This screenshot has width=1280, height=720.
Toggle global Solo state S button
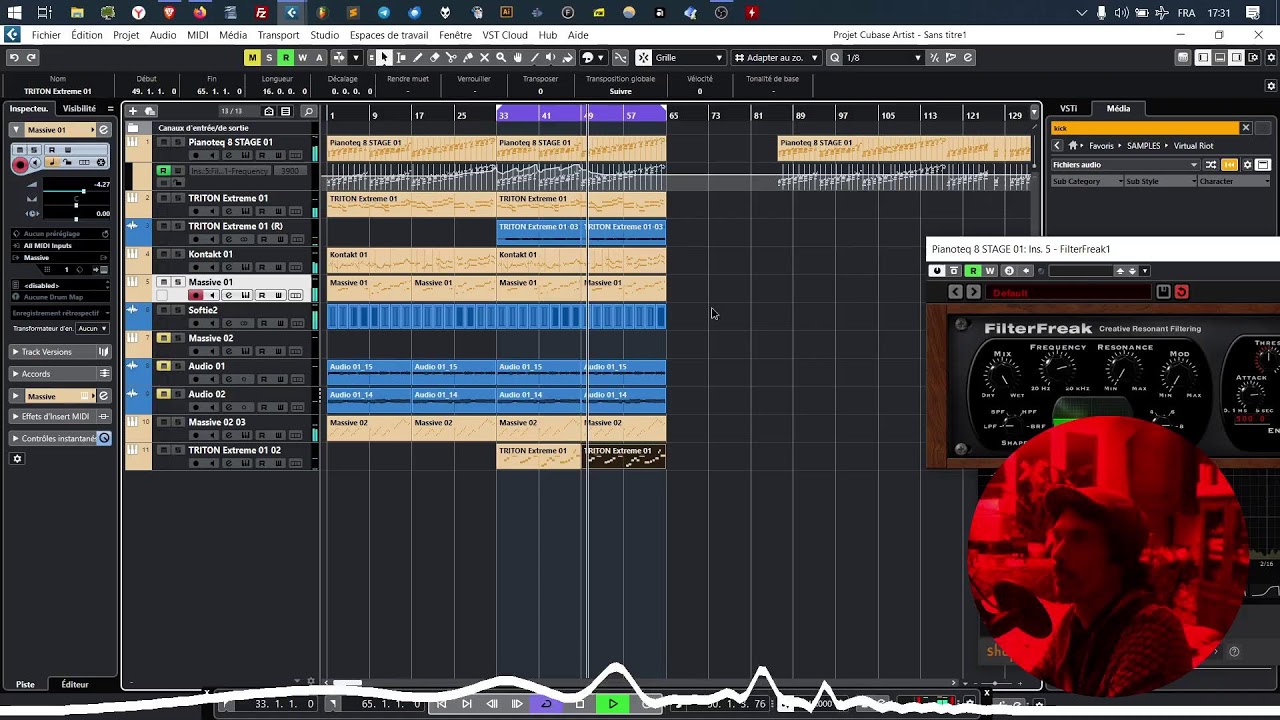pyautogui.click(x=269, y=57)
